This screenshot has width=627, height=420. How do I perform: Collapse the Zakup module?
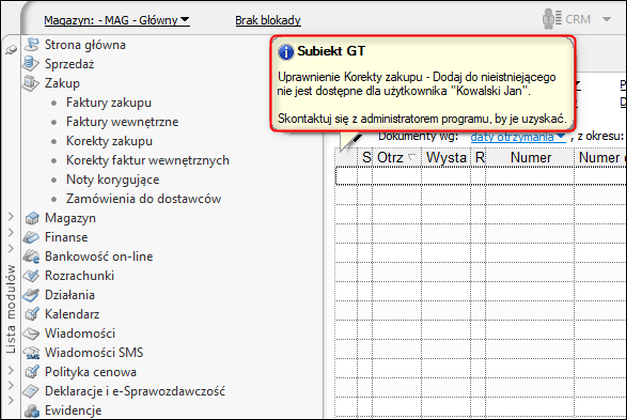point(62,83)
